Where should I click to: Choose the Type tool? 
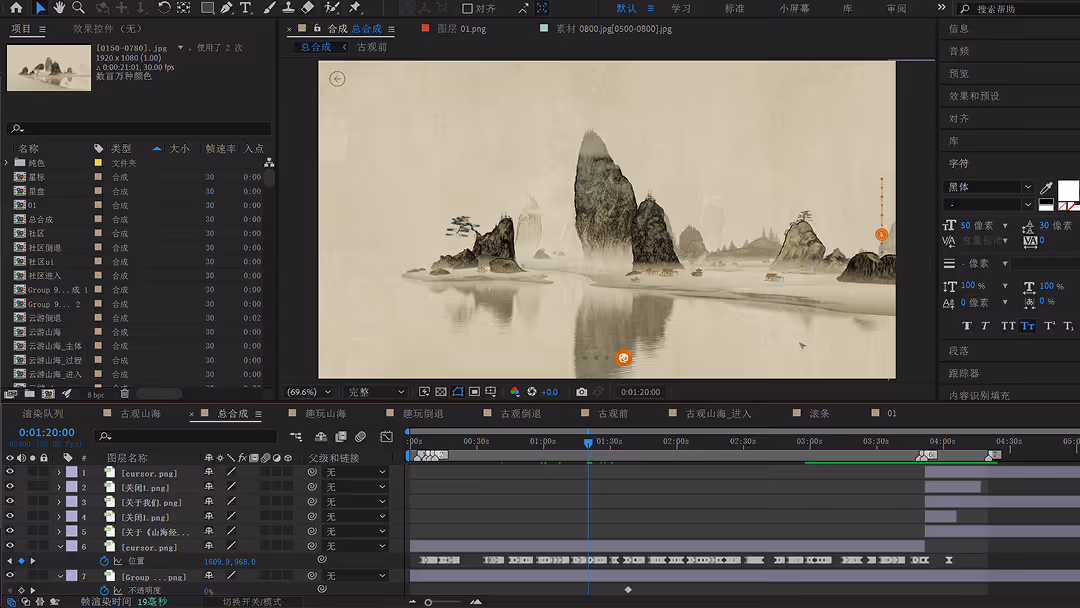coord(245,8)
